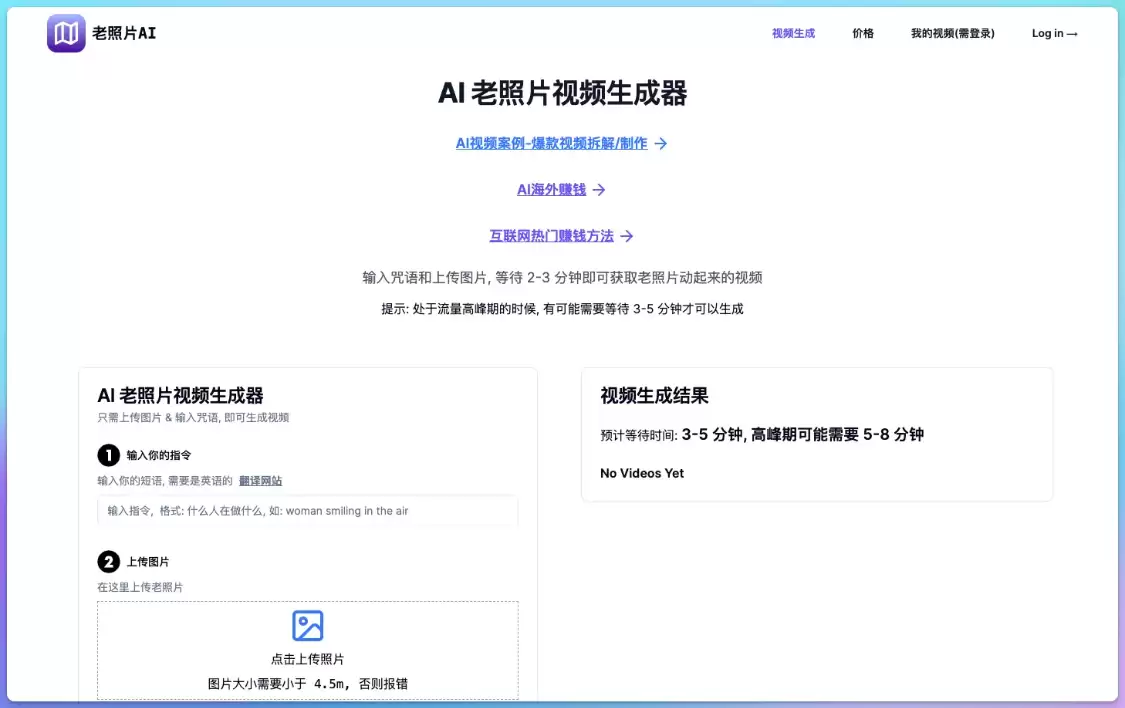Open the 视频生成 navigation tab
Viewport: 1125px width, 708px height.
pyautogui.click(x=793, y=33)
